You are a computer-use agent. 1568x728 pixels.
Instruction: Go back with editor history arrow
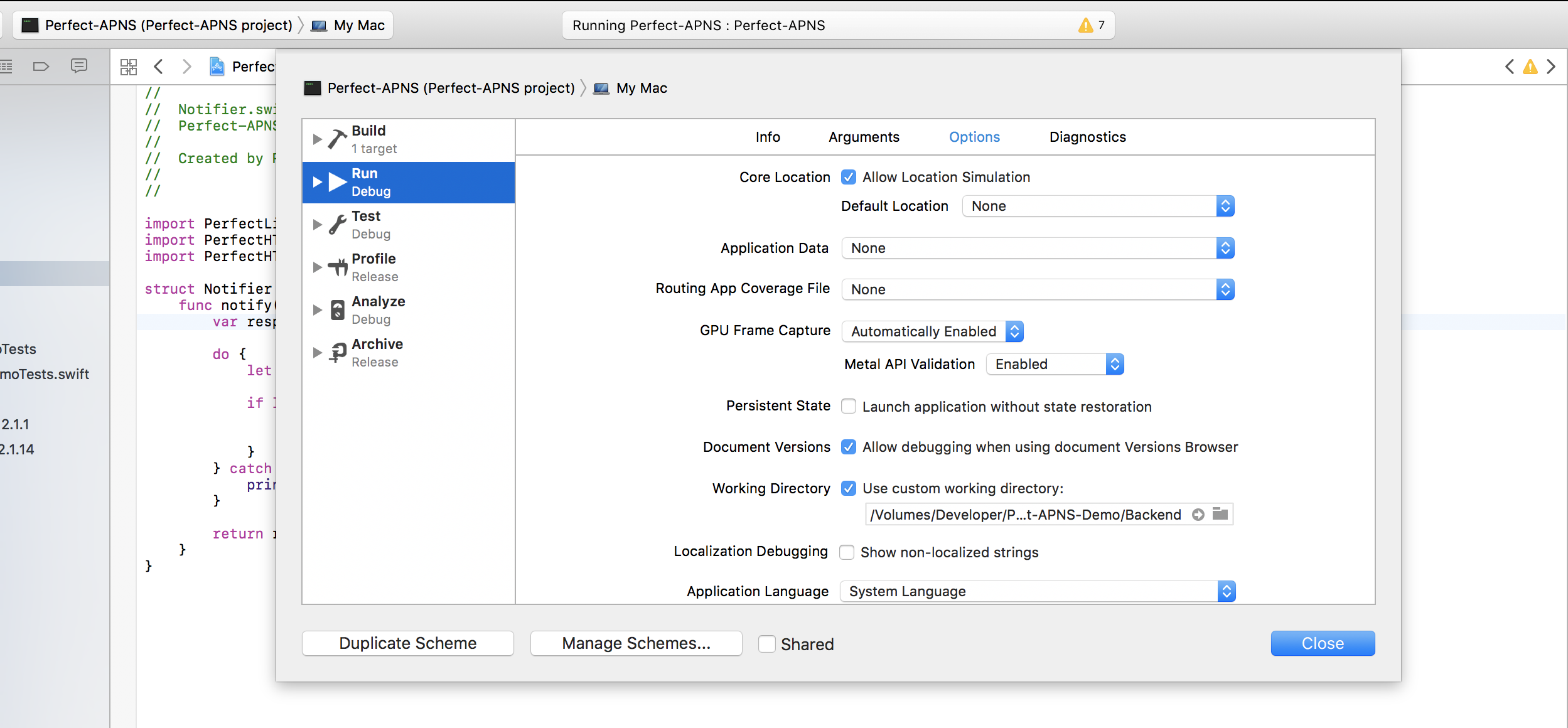pyautogui.click(x=159, y=67)
